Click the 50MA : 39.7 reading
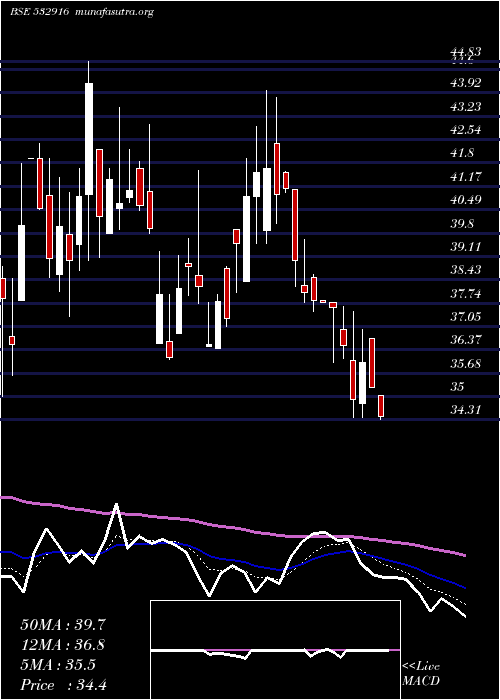500x700 pixels. pyautogui.click(x=63, y=625)
